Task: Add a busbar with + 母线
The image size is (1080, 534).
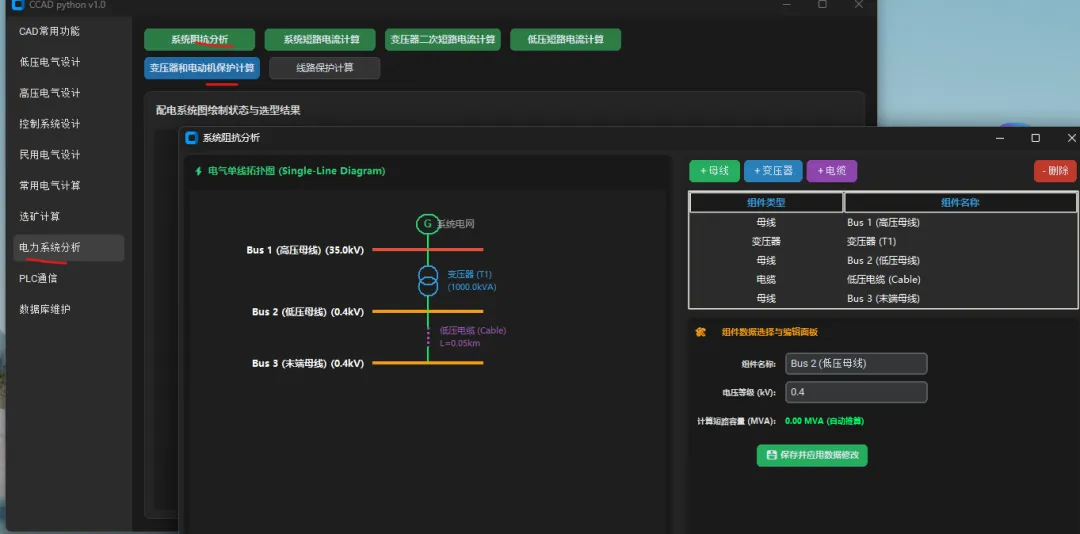Action: [x=714, y=171]
